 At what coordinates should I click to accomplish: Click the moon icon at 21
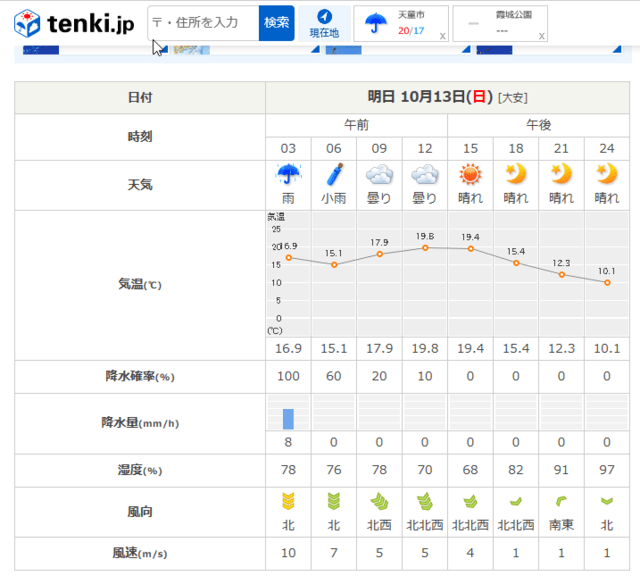(561, 173)
